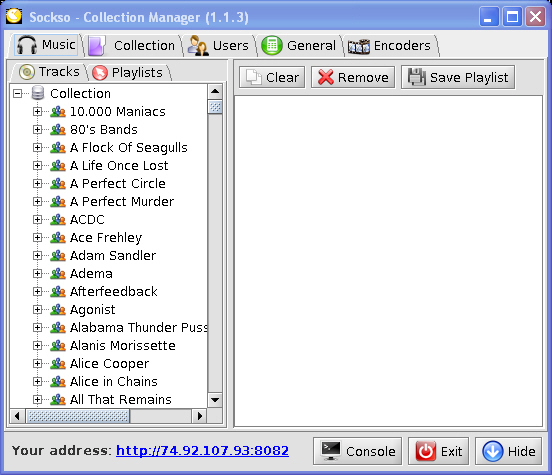Viewport: 552px width, 475px height.
Task: Click the film strip Encoders icon
Action: click(359, 47)
